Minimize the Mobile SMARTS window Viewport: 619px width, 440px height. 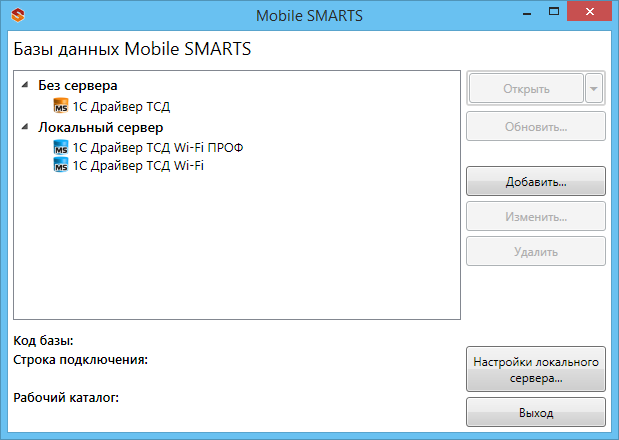[x=527, y=13]
